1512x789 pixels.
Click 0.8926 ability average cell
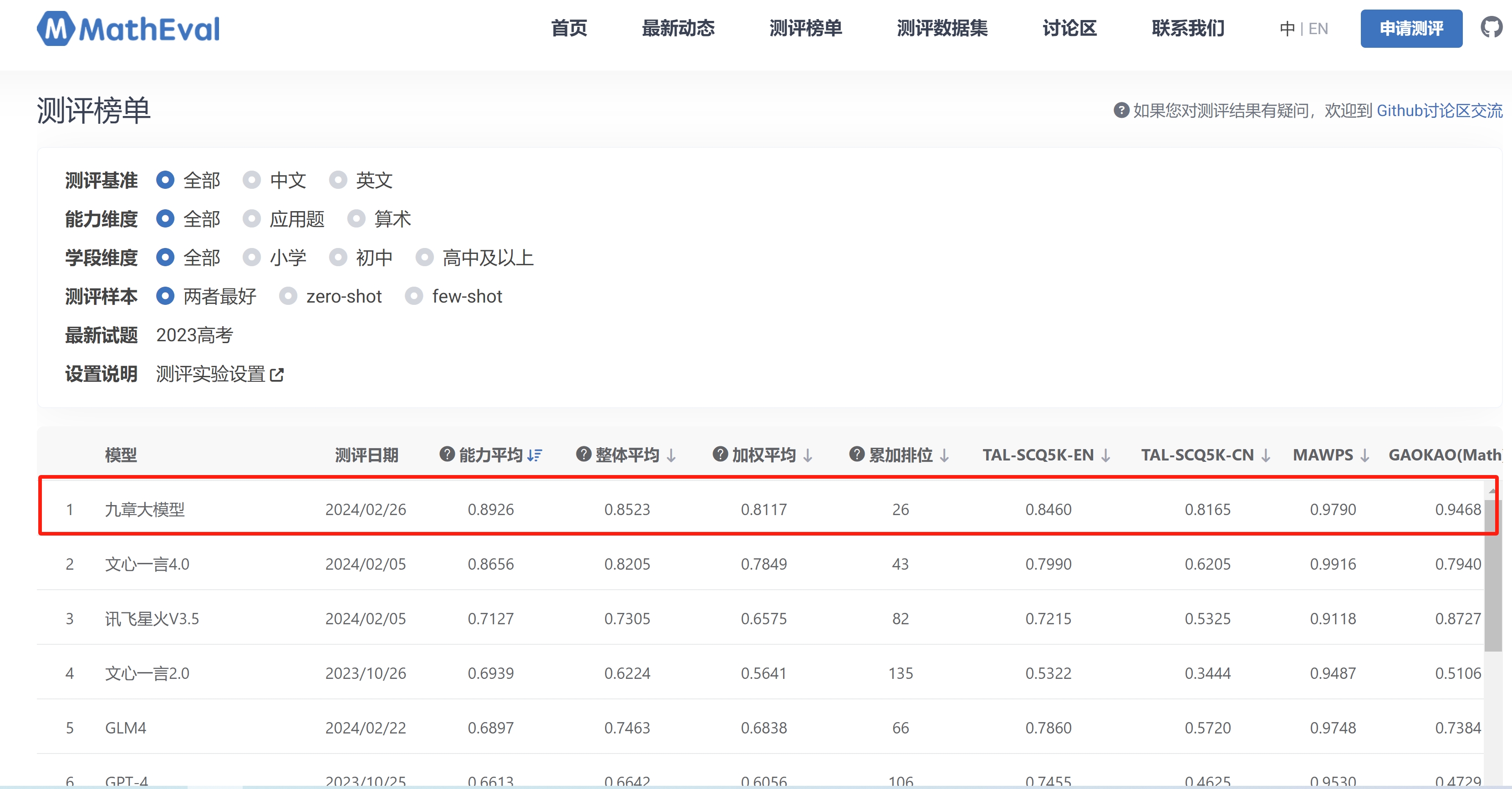click(491, 509)
